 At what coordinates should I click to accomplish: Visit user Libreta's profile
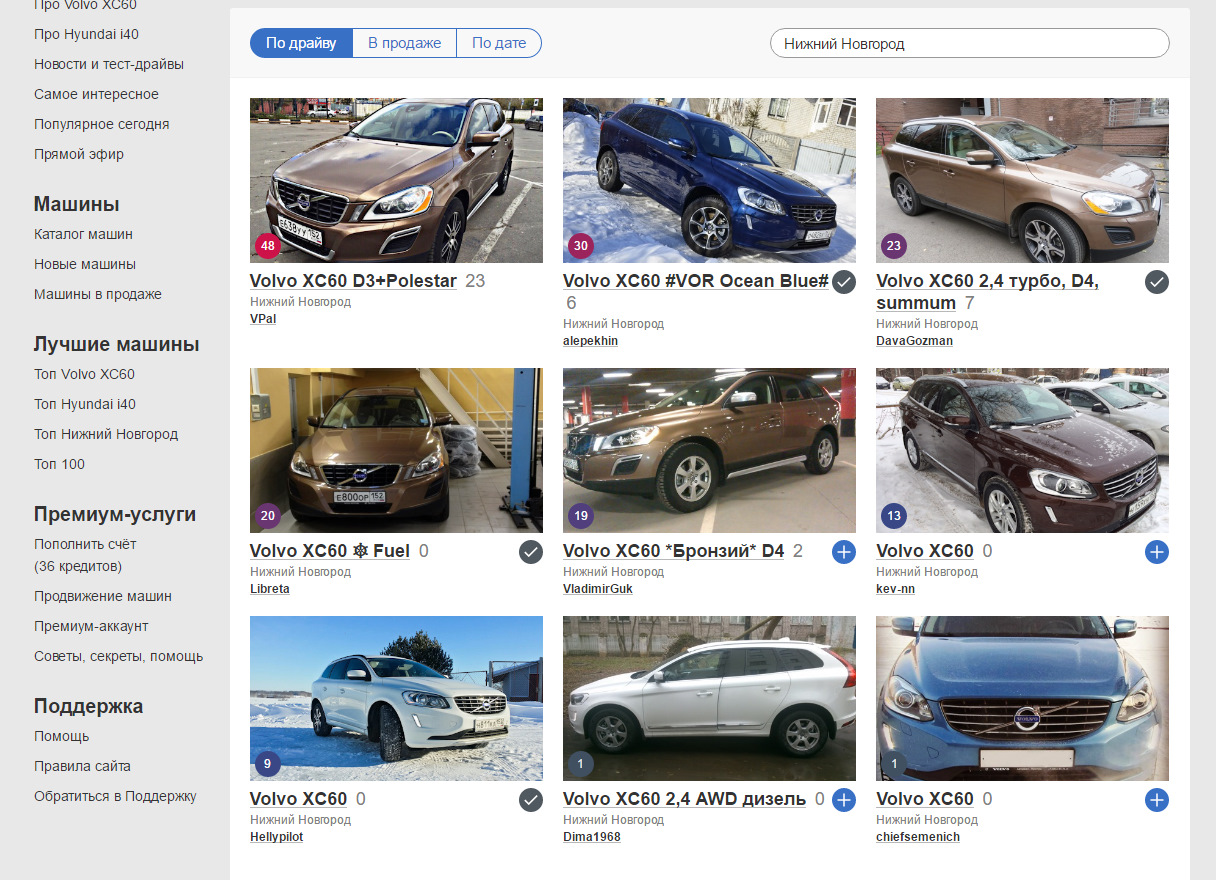pos(270,589)
